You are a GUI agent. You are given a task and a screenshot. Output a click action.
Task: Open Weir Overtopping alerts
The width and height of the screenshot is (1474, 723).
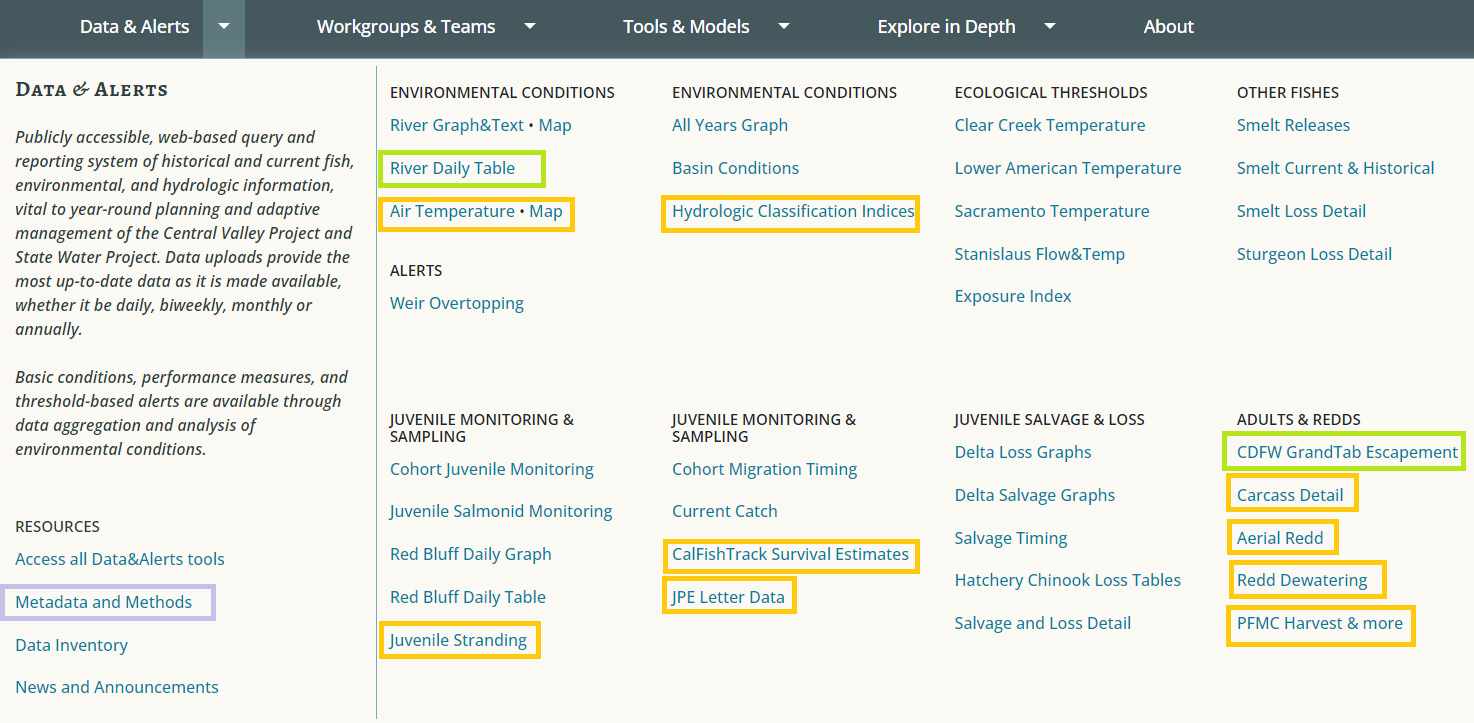click(x=456, y=303)
